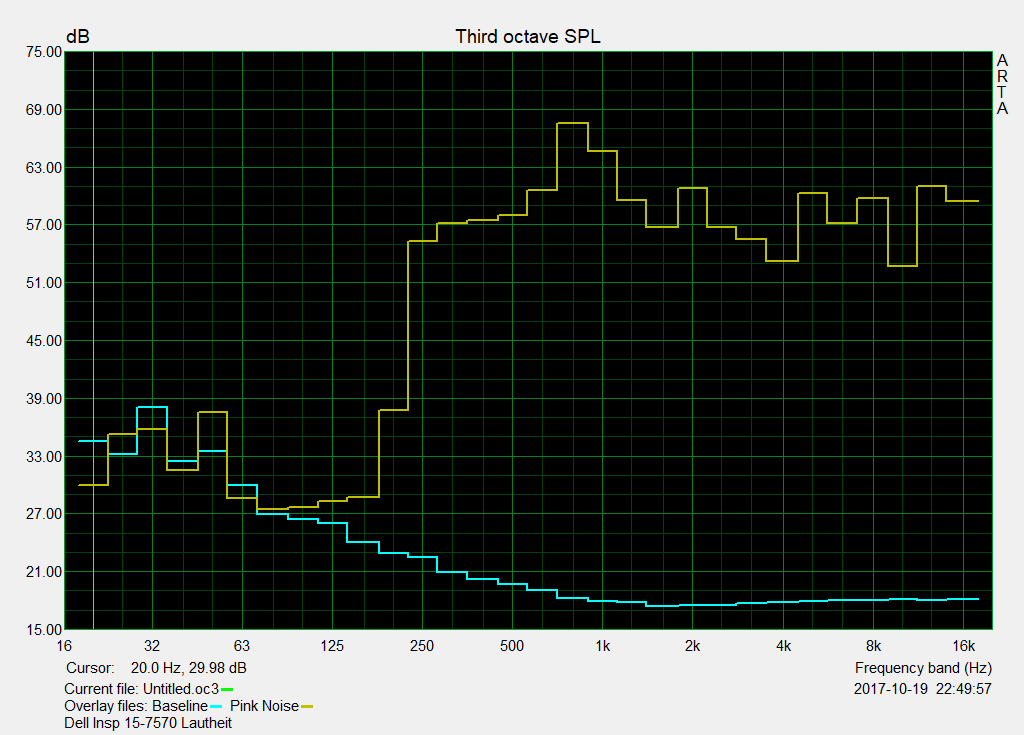
Task: Click the yellow Pink Noise color swatch
Action: point(307,707)
